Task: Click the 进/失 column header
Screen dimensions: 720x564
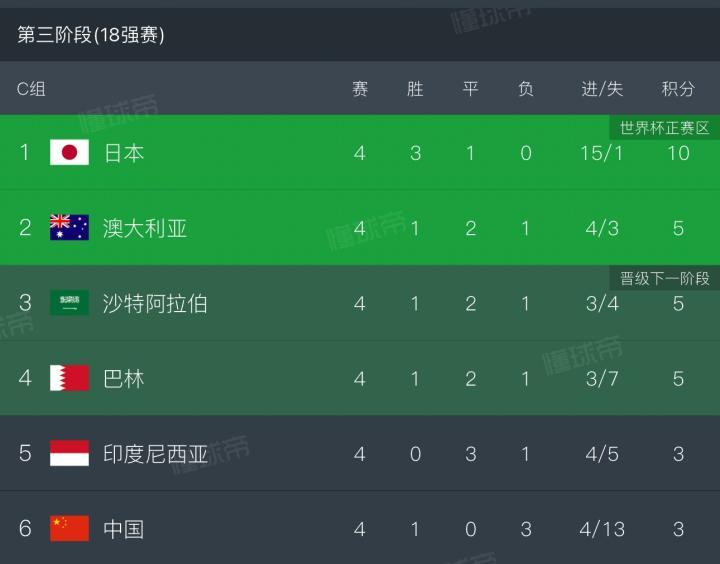Action: point(602,89)
